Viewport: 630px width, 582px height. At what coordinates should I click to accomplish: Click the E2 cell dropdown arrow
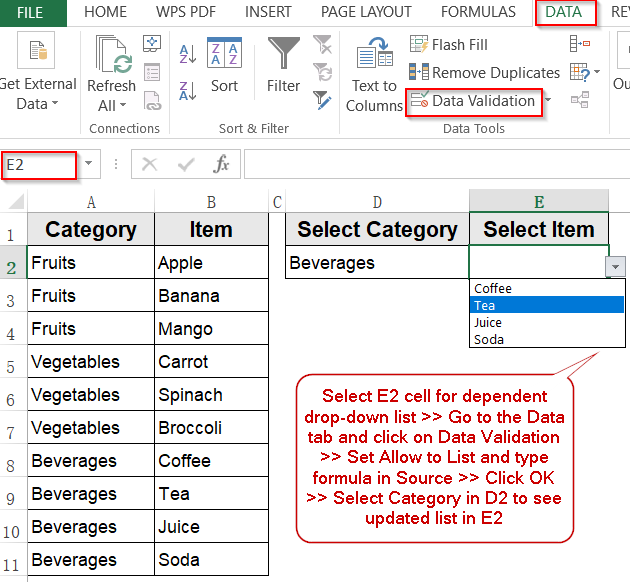616,266
